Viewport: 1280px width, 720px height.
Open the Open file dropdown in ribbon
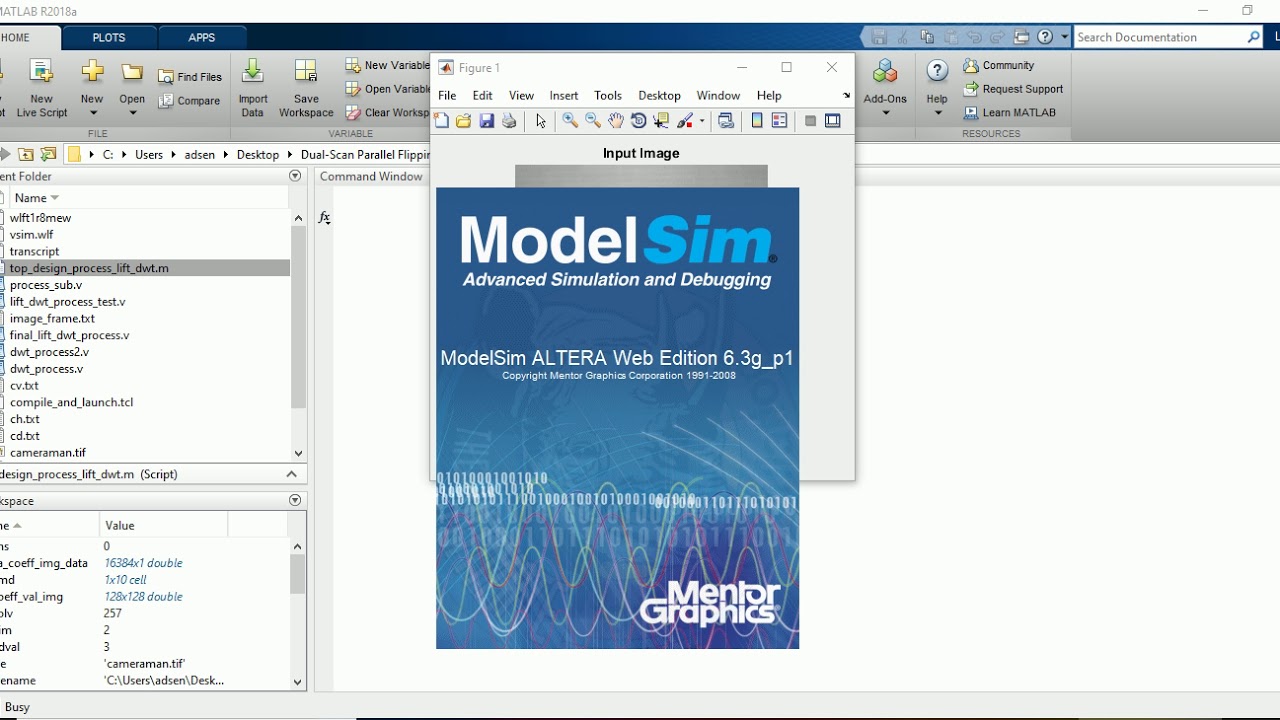click(x=132, y=88)
